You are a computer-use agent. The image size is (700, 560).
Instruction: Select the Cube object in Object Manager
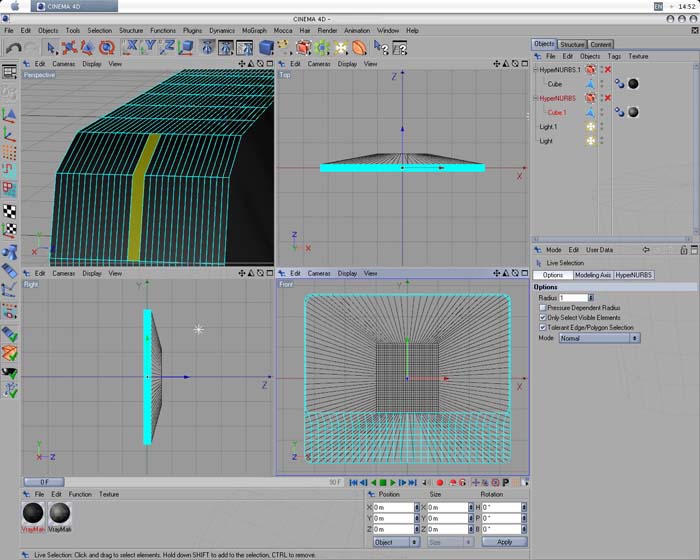point(554,84)
